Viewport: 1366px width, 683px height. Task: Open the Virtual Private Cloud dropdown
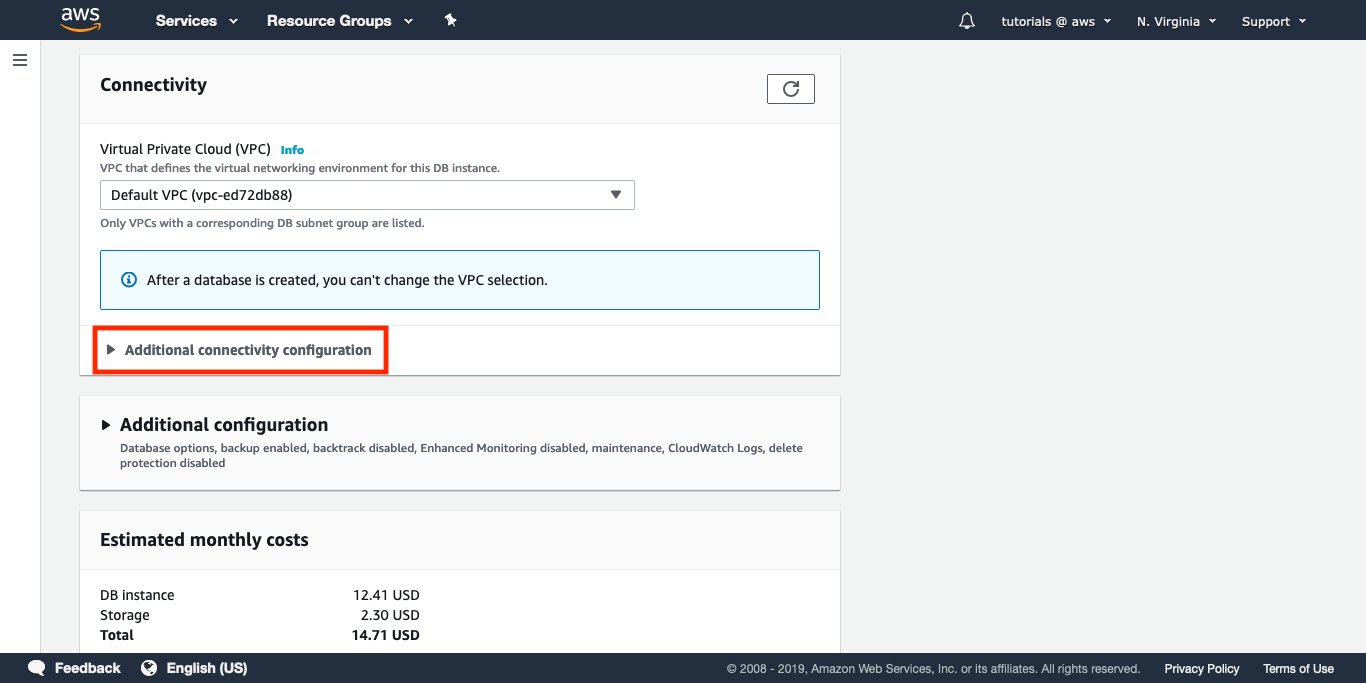click(367, 195)
